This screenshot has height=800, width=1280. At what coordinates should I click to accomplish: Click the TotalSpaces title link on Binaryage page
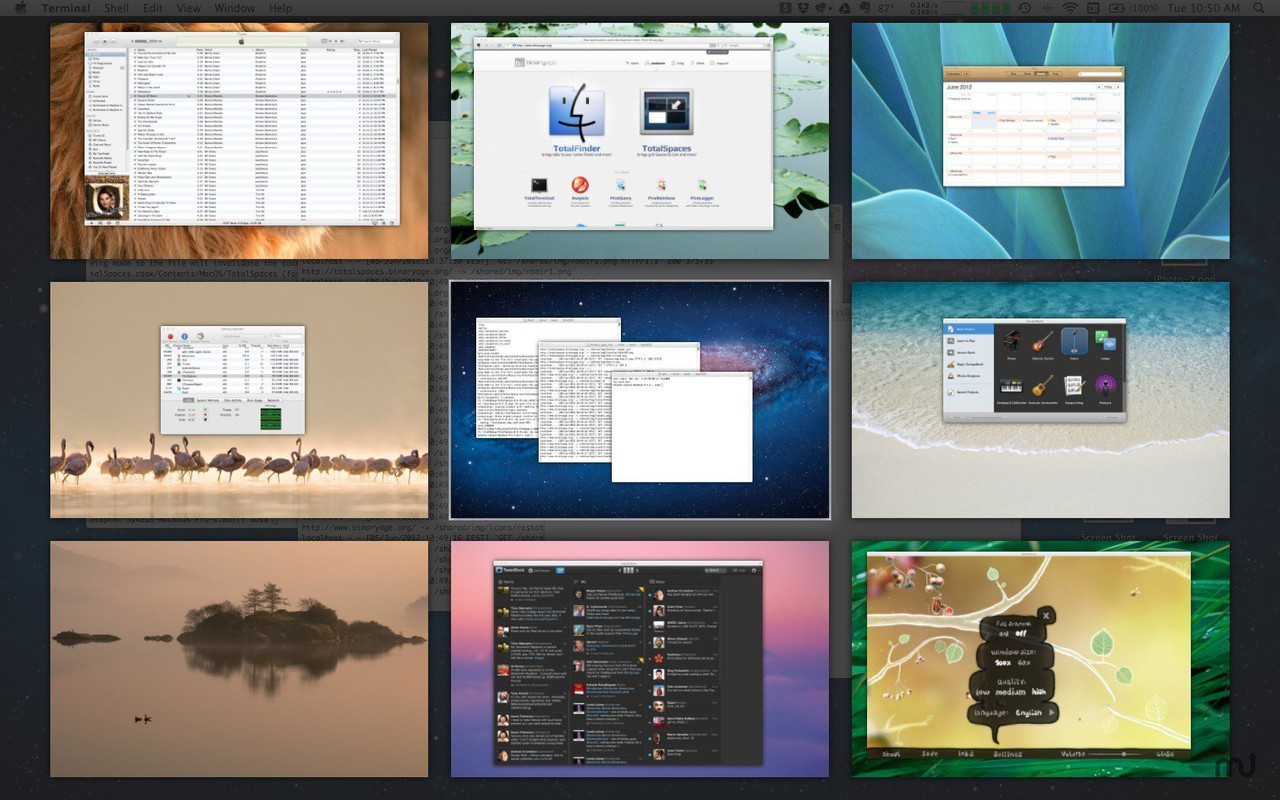667,148
